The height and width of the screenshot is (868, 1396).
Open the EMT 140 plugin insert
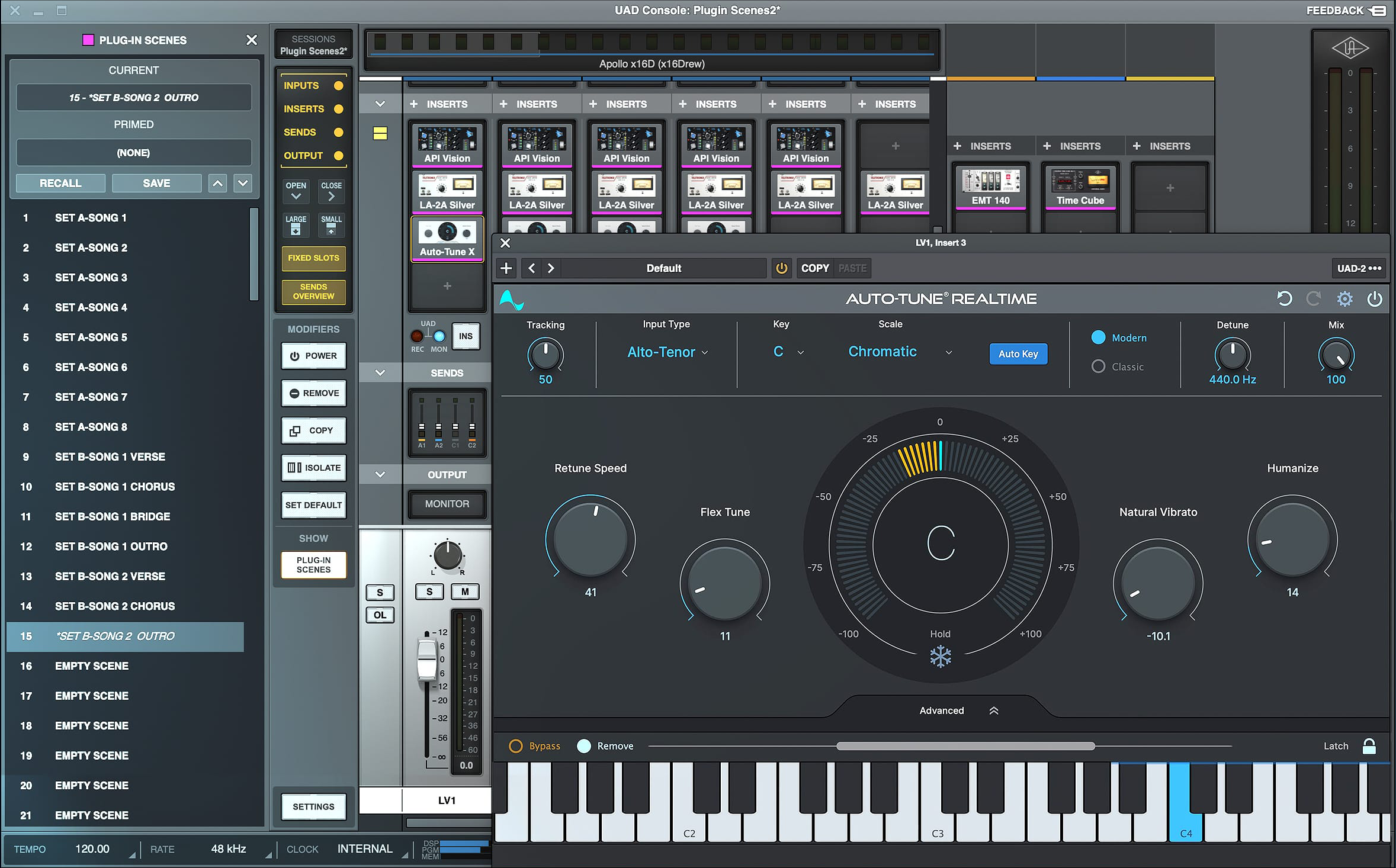point(990,187)
